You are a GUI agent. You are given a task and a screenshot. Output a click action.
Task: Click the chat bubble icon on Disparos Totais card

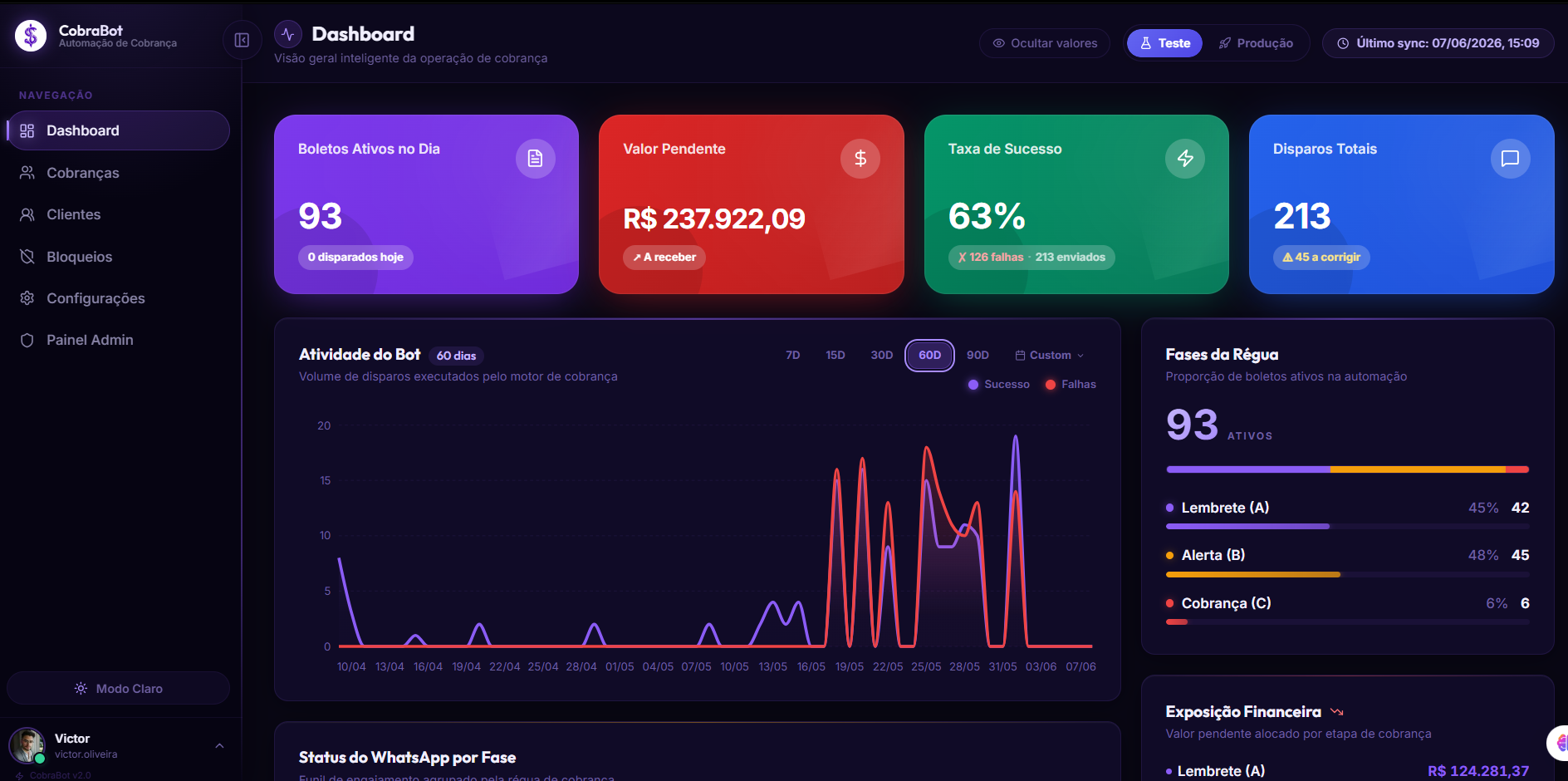point(1511,158)
